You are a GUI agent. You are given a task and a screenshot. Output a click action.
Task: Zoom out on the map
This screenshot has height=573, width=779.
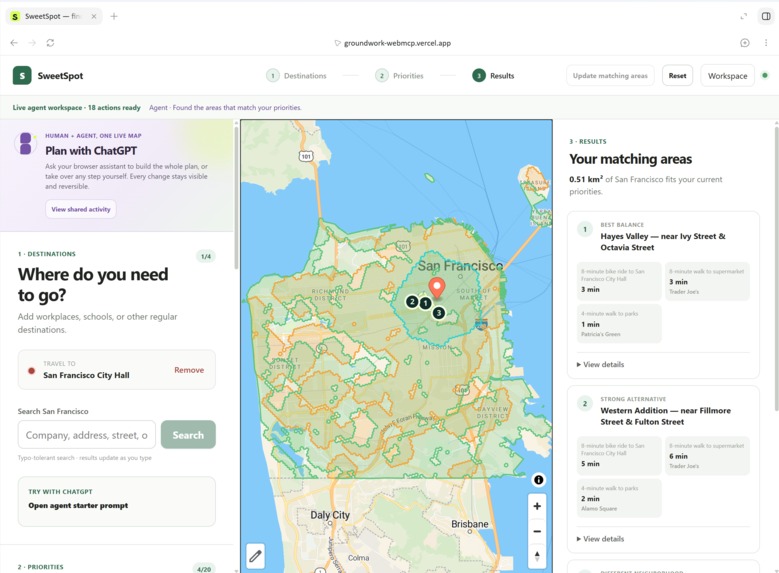coord(537,531)
